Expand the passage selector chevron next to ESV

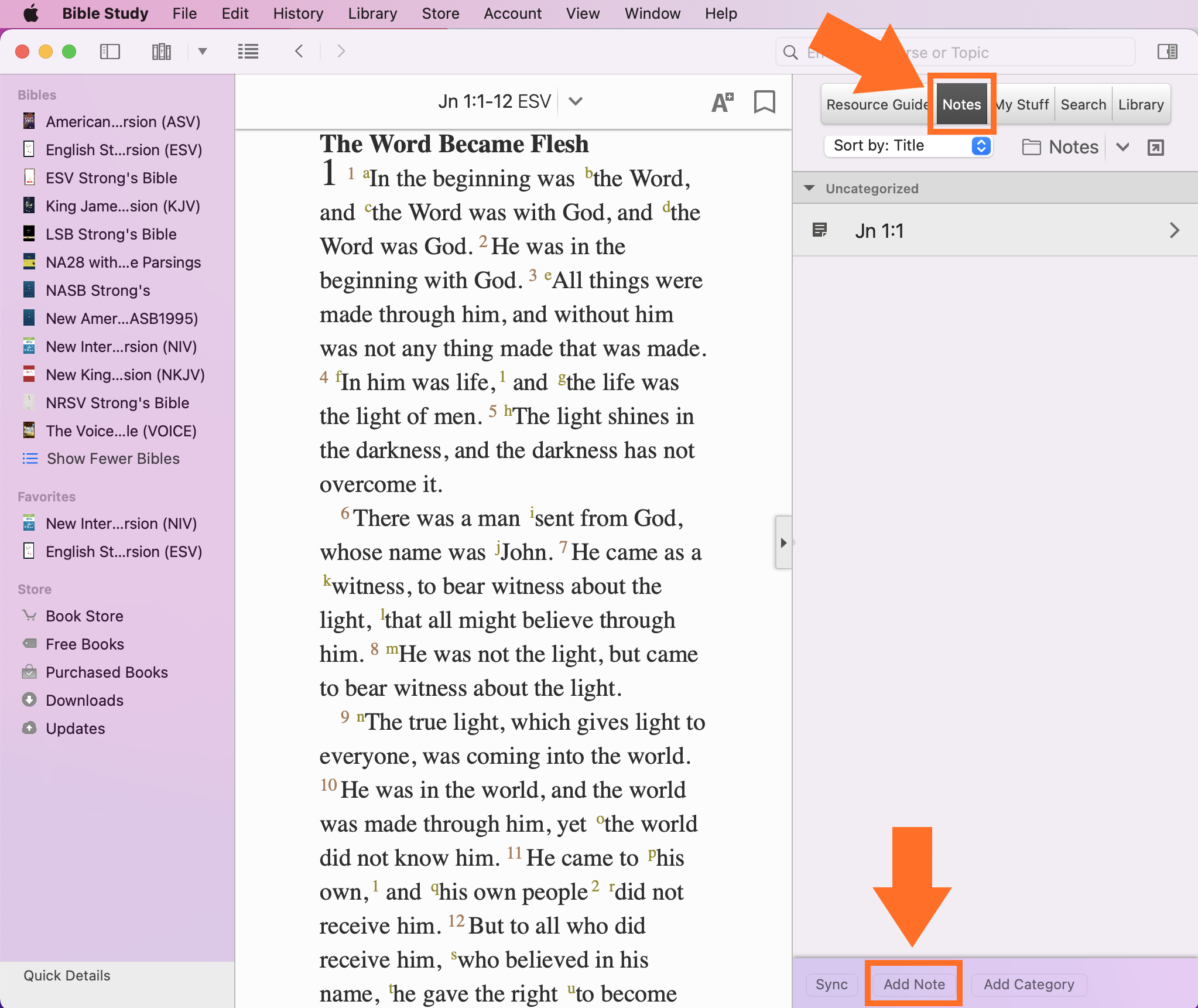click(x=576, y=101)
